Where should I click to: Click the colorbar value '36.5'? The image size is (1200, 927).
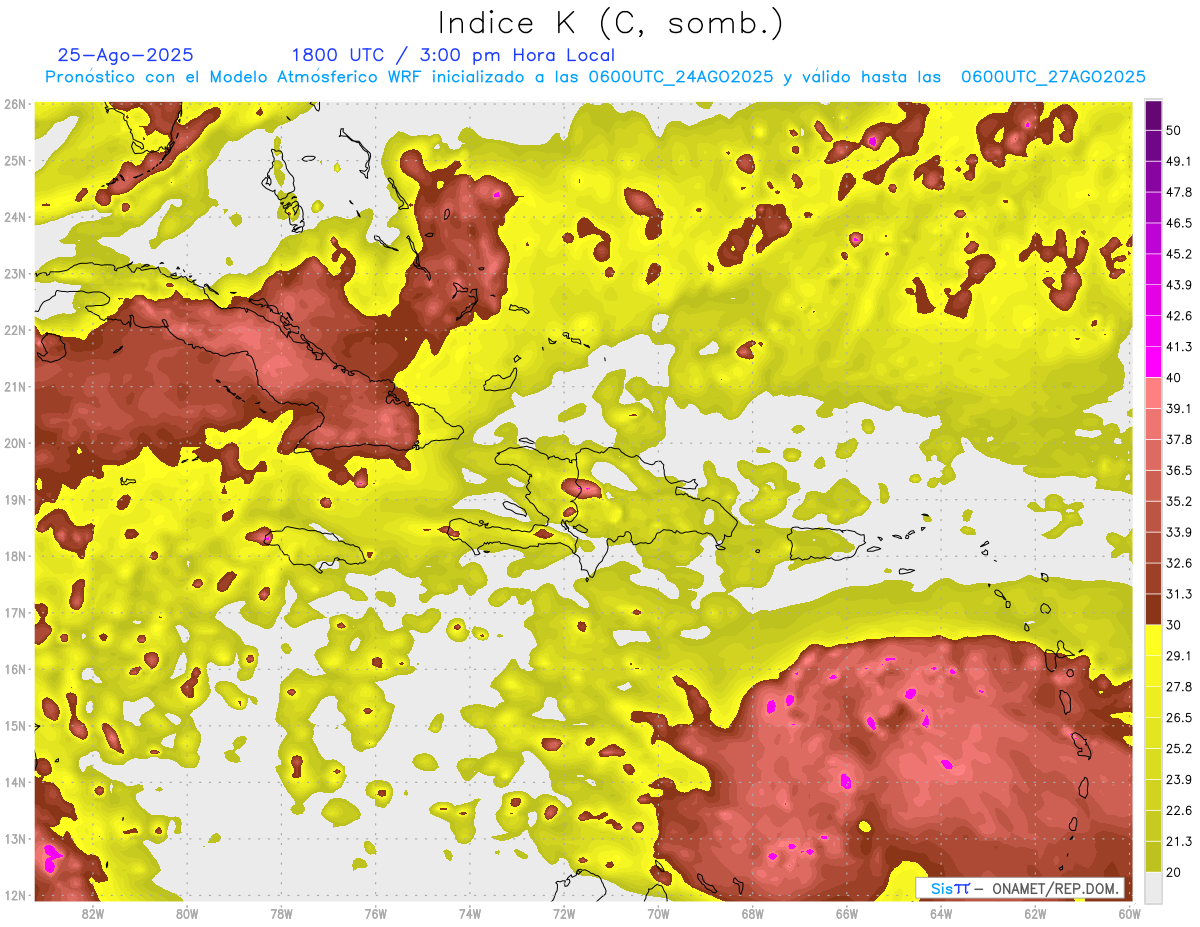point(1179,470)
